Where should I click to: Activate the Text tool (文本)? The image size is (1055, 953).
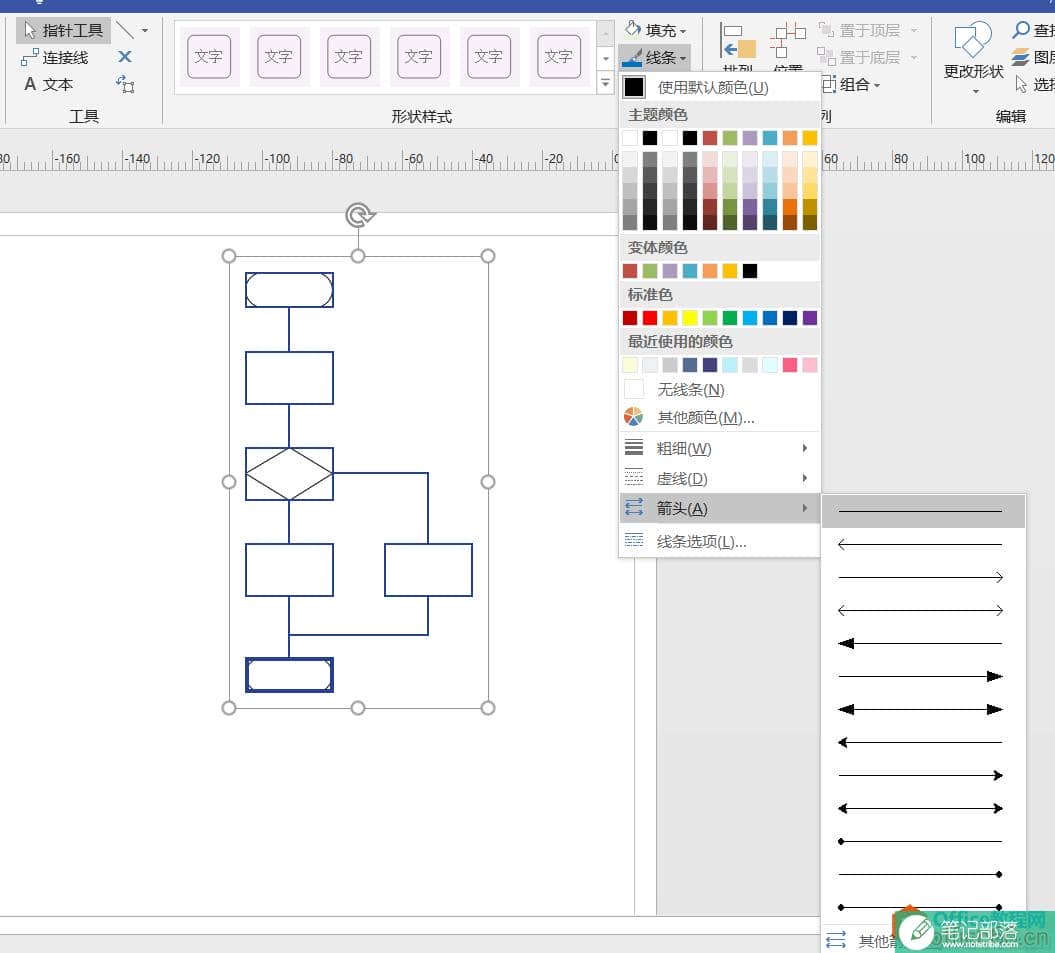click(48, 84)
